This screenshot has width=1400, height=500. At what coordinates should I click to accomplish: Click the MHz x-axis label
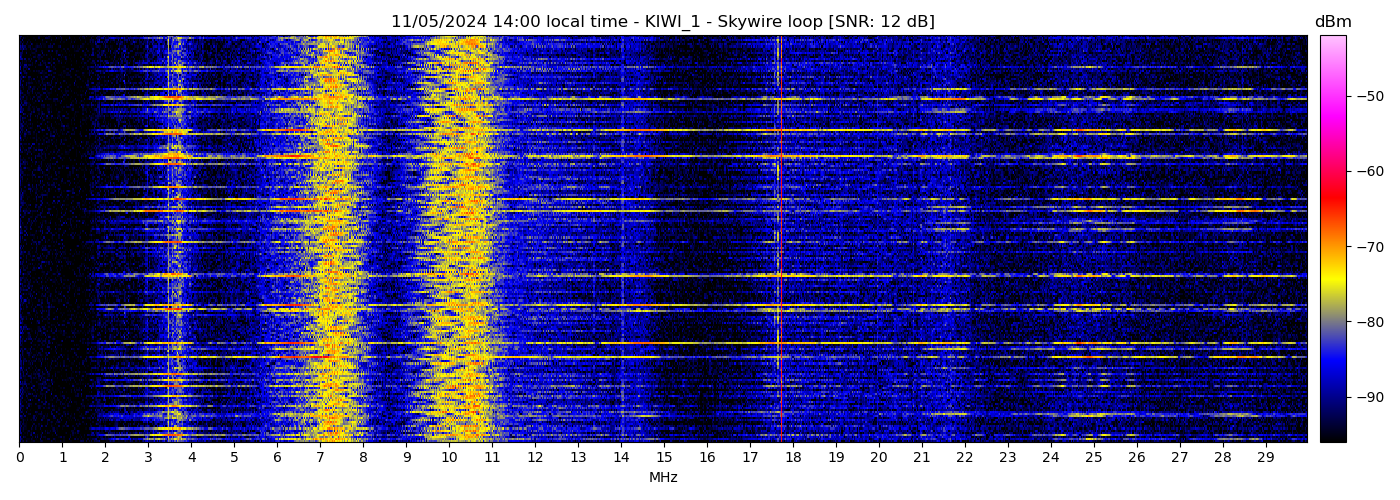[663, 478]
